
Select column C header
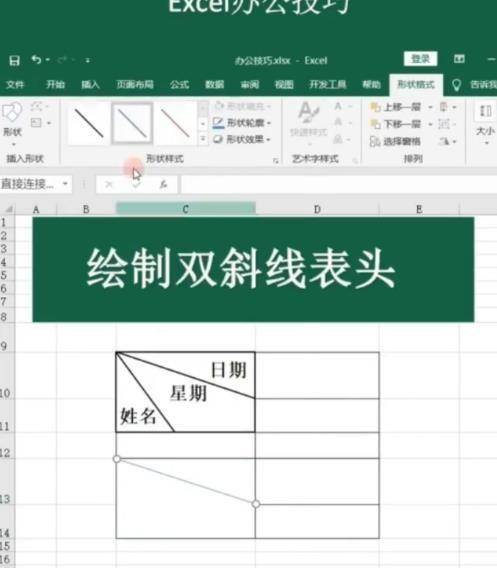point(185,209)
